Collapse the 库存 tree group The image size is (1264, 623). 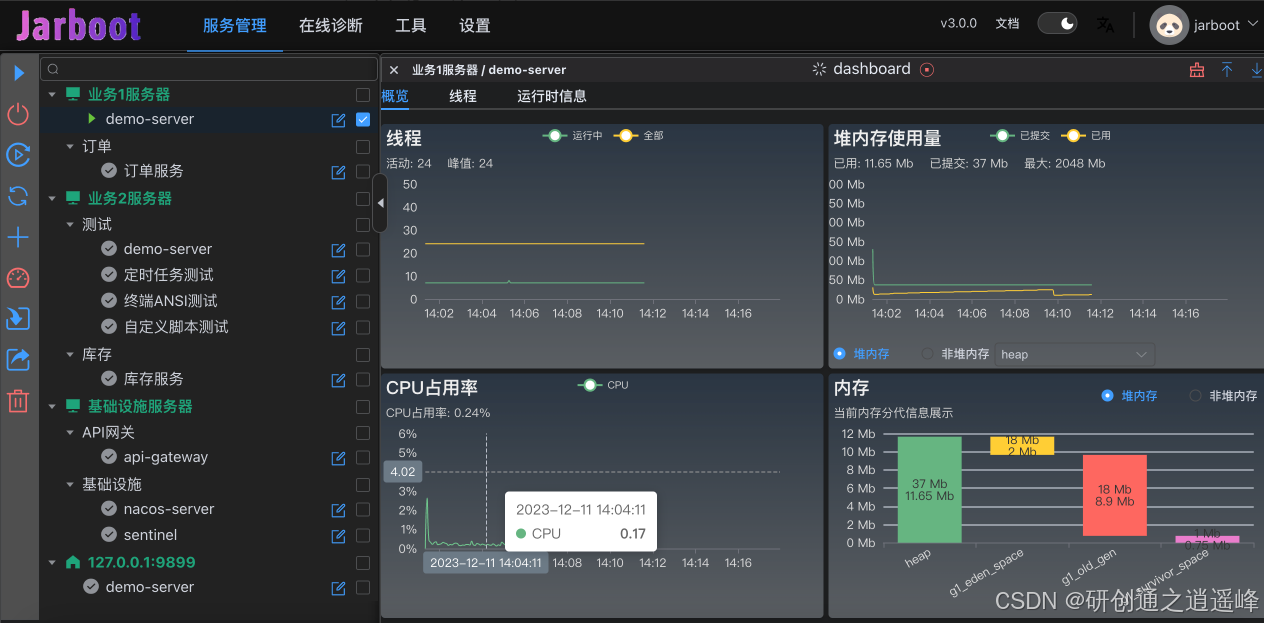70,354
